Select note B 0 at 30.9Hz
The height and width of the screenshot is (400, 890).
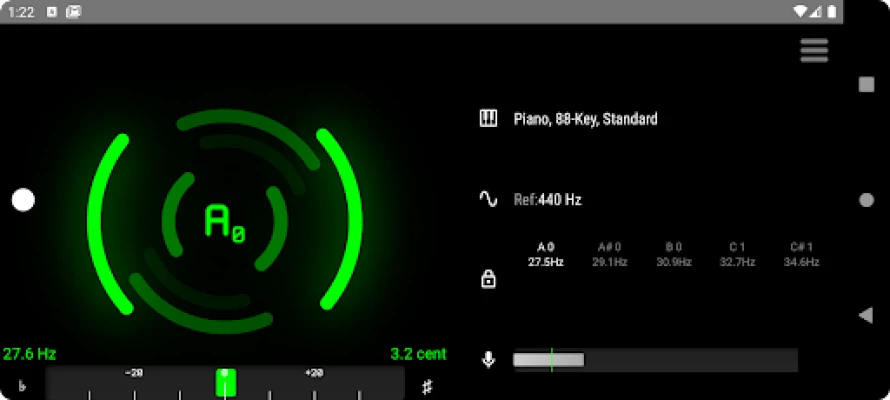click(x=673, y=254)
